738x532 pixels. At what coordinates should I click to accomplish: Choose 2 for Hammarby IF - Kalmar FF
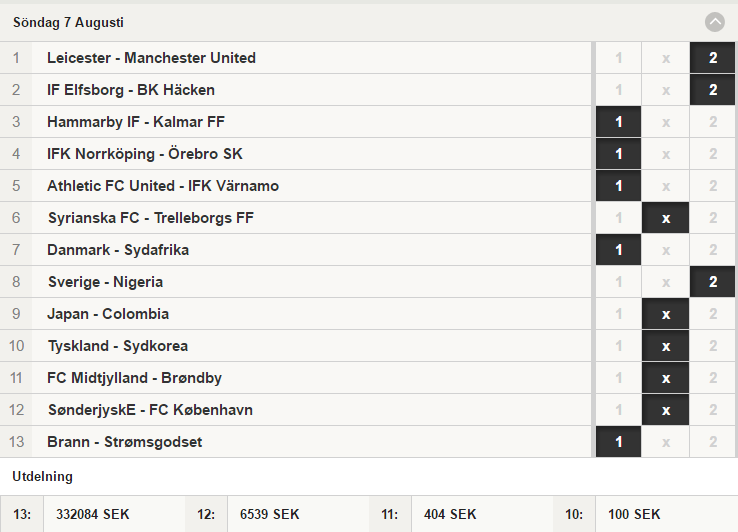[713, 122]
